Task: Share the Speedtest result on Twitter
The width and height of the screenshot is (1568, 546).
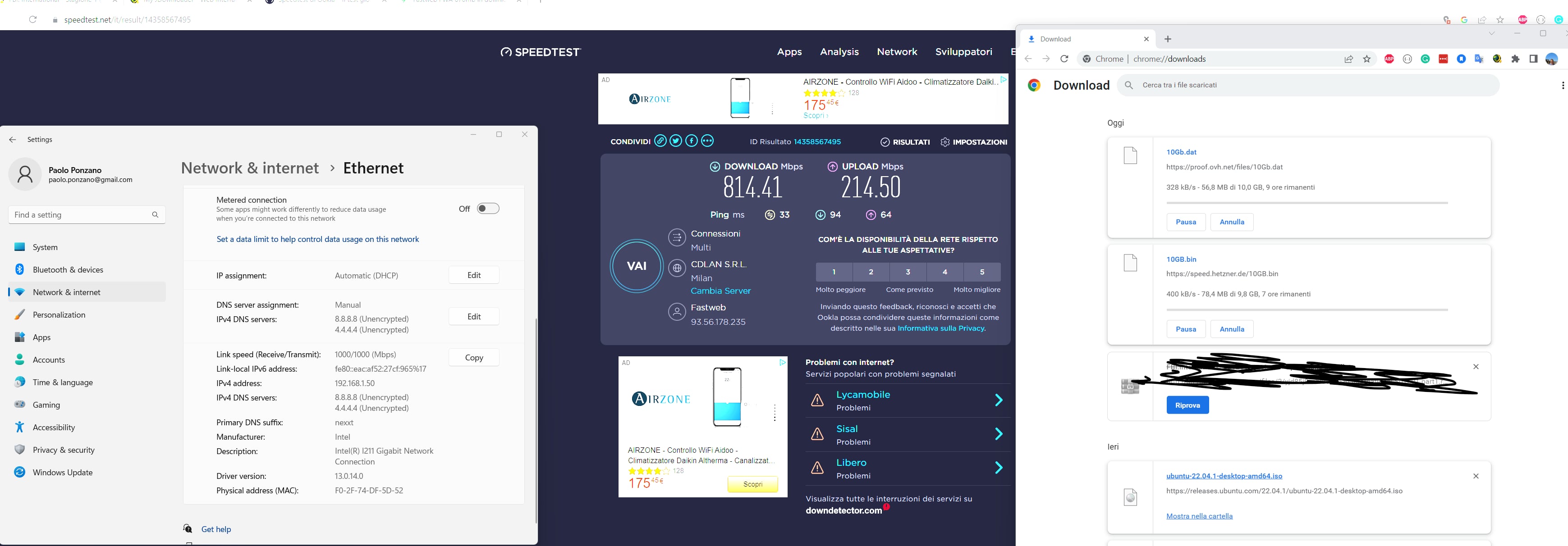Action: point(676,141)
